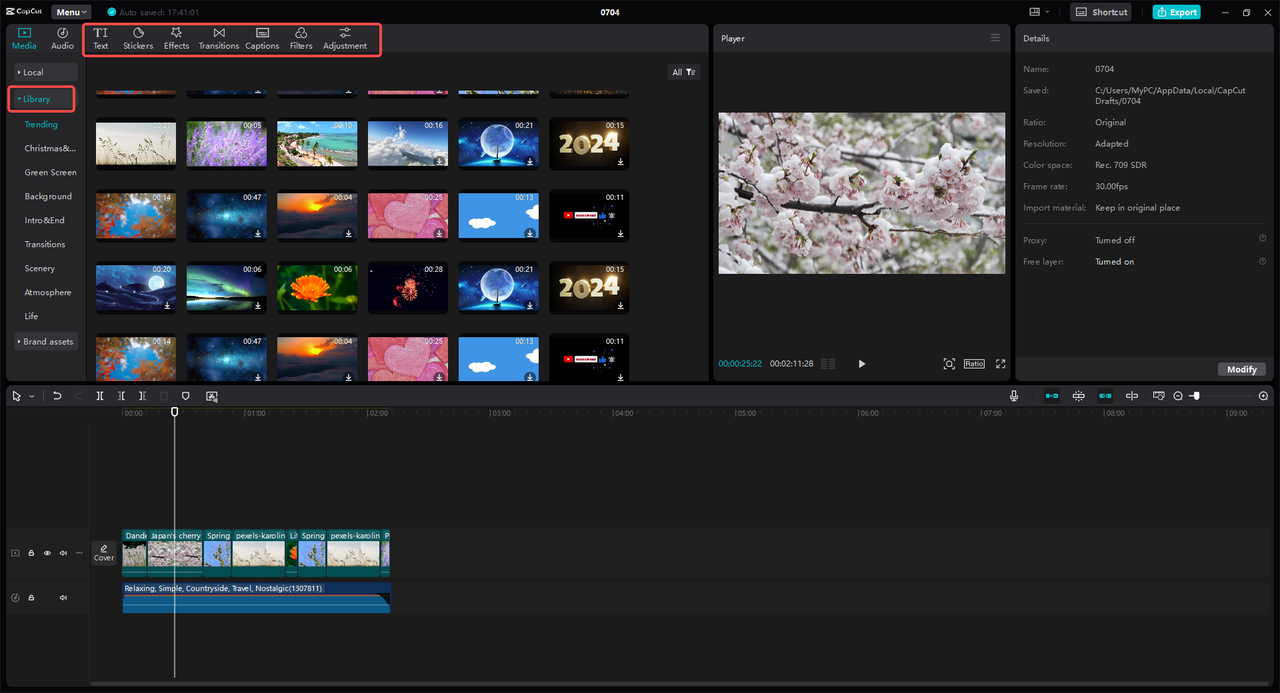Click the Undo arrow in timeline toolbar
This screenshot has width=1280, height=693.
(x=57, y=396)
